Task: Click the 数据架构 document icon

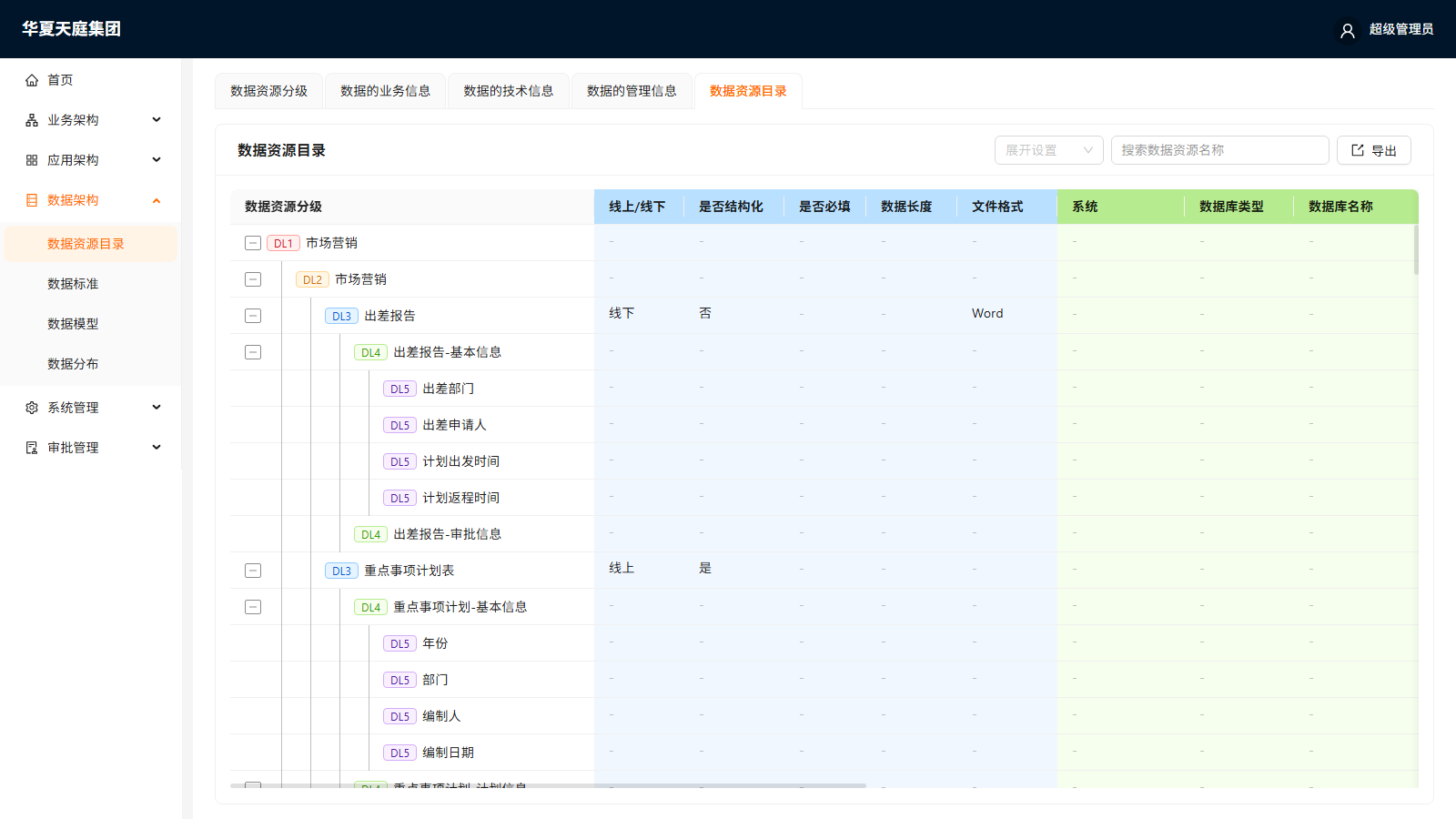Action: tap(32, 200)
